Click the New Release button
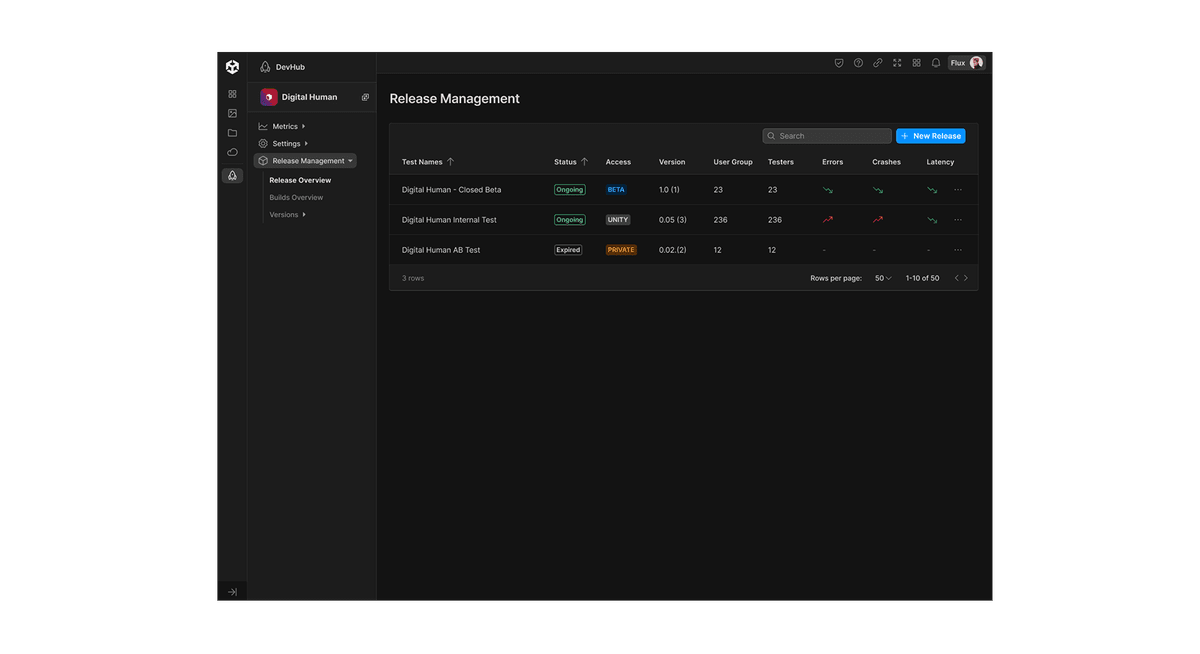The width and height of the screenshot is (1200, 654). point(930,136)
